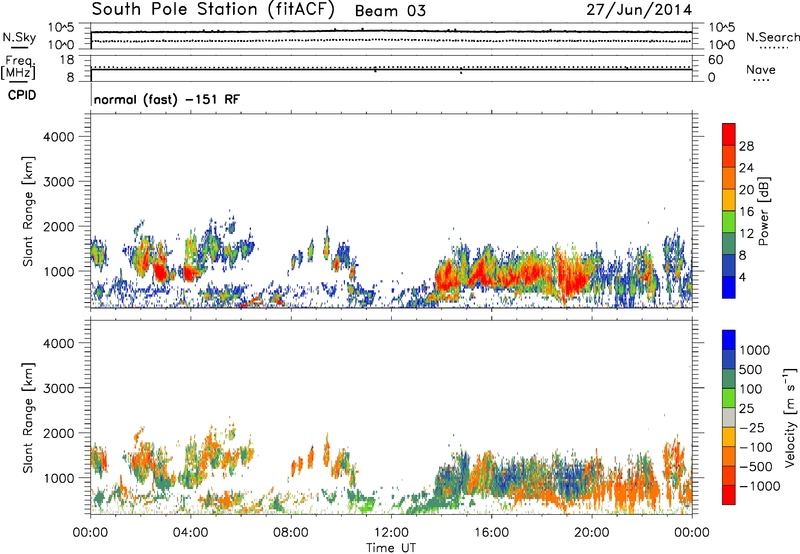Click the '24' power colorbar label

(x=746, y=168)
